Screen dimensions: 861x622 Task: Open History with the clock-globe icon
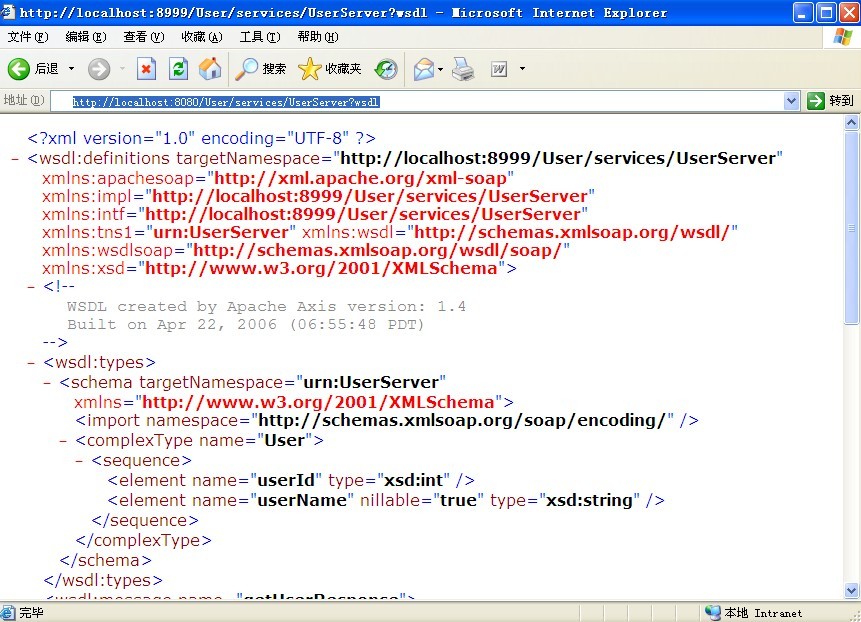(x=385, y=70)
